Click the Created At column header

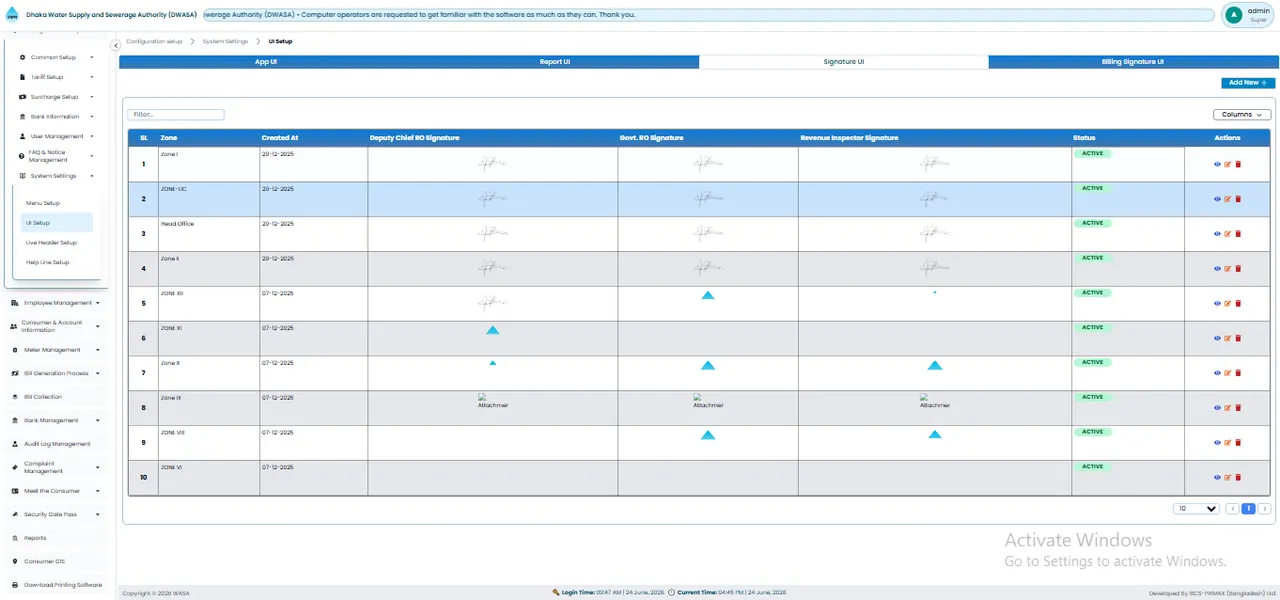coord(280,138)
